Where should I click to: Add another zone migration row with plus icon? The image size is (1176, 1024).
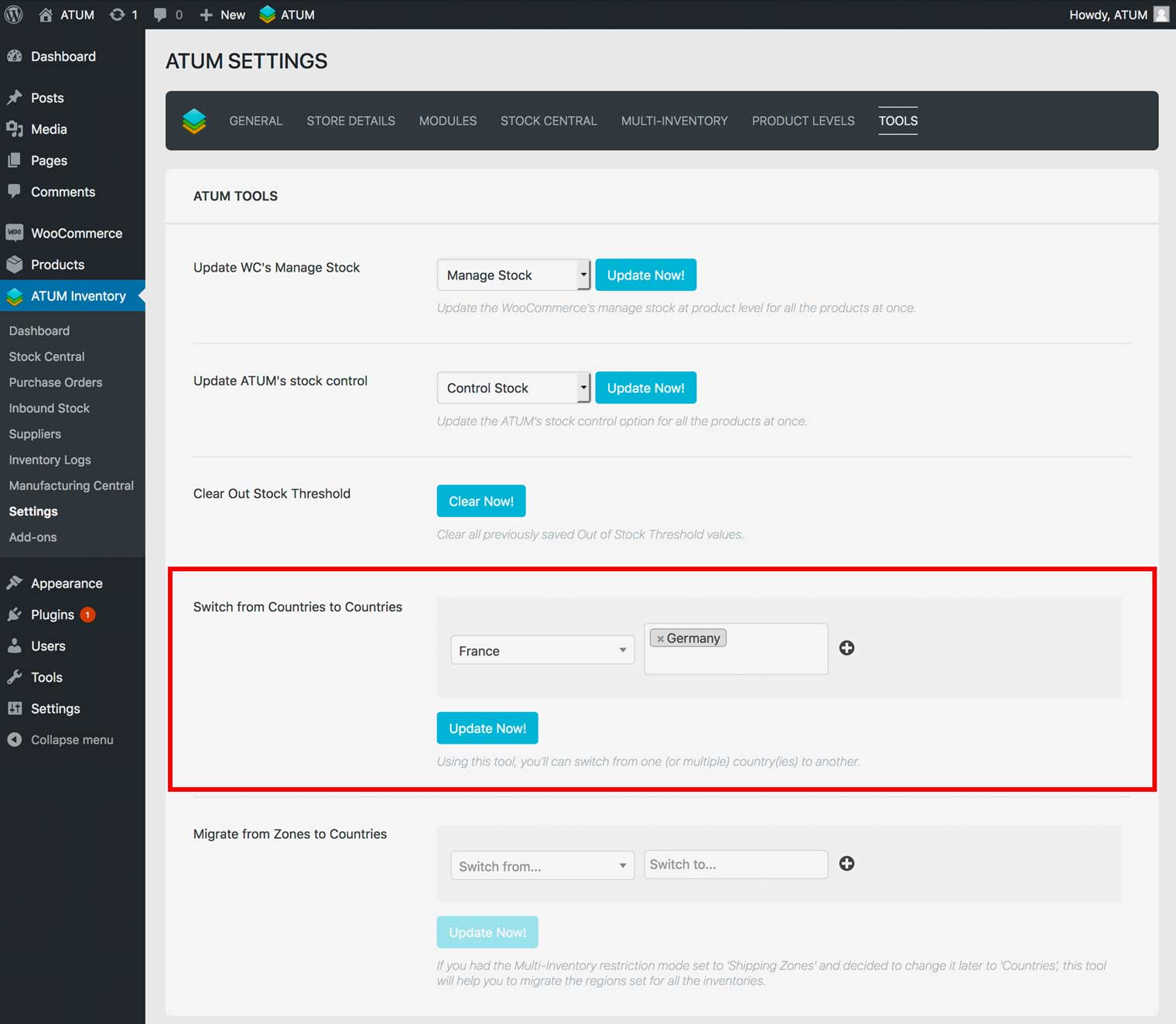pyautogui.click(x=846, y=864)
